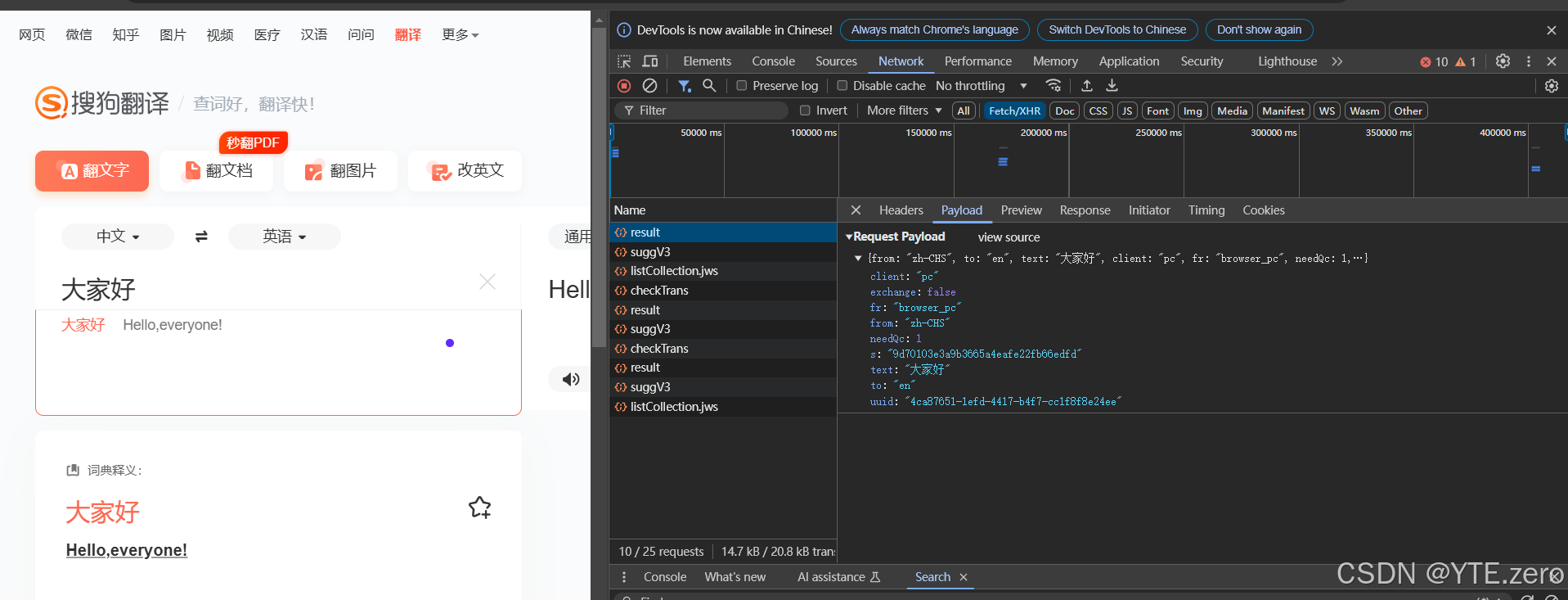Open the source language 中文 dropdown

pos(118,237)
